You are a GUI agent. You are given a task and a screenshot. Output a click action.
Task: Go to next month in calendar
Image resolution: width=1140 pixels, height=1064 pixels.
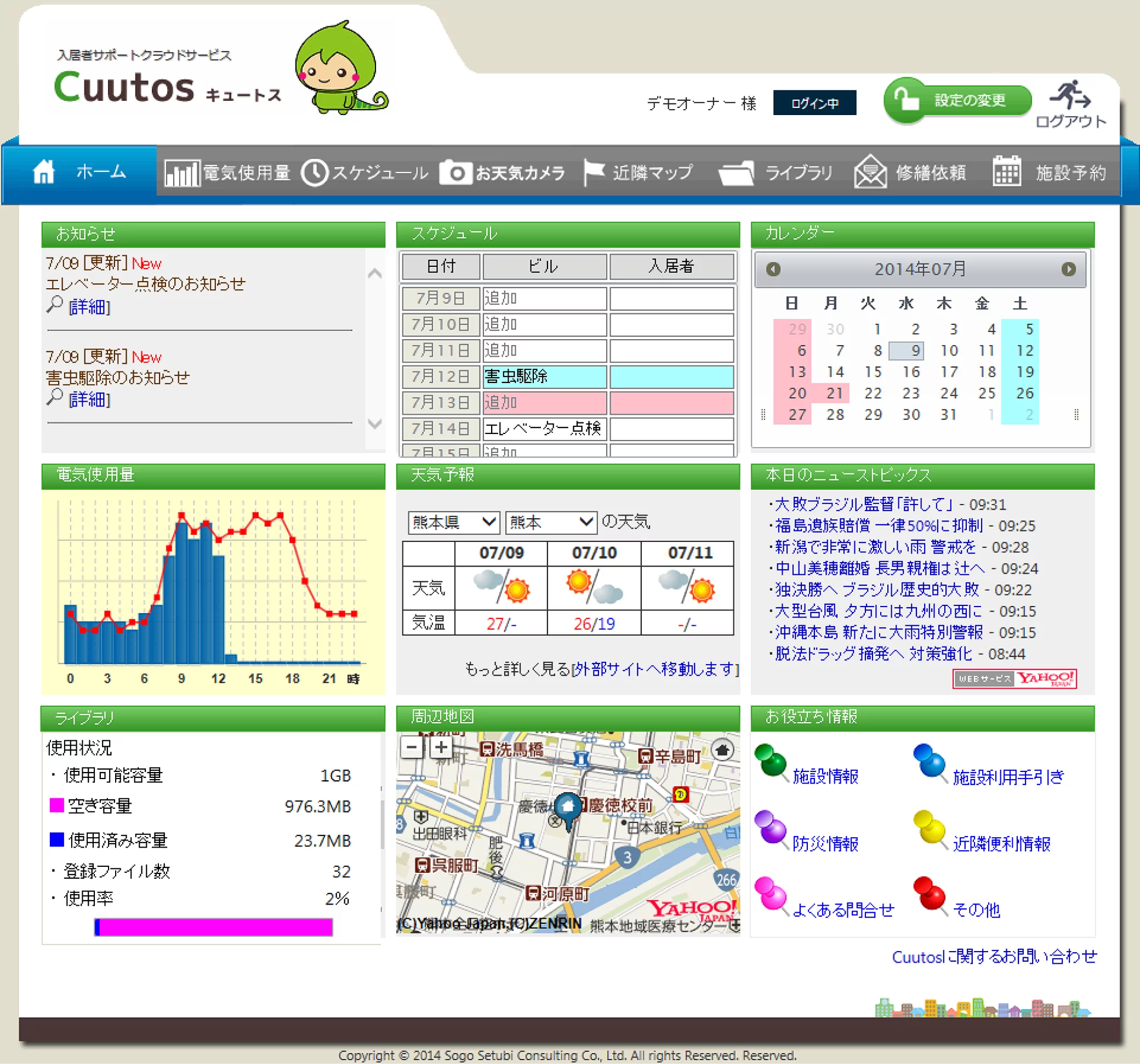point(1068,269)
